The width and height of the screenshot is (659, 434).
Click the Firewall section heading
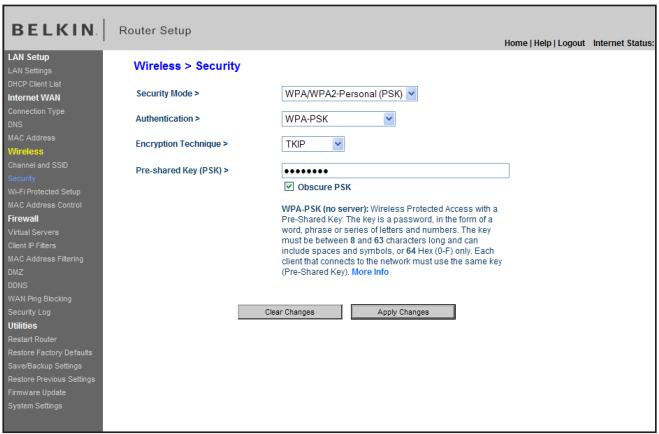(23, 218)
